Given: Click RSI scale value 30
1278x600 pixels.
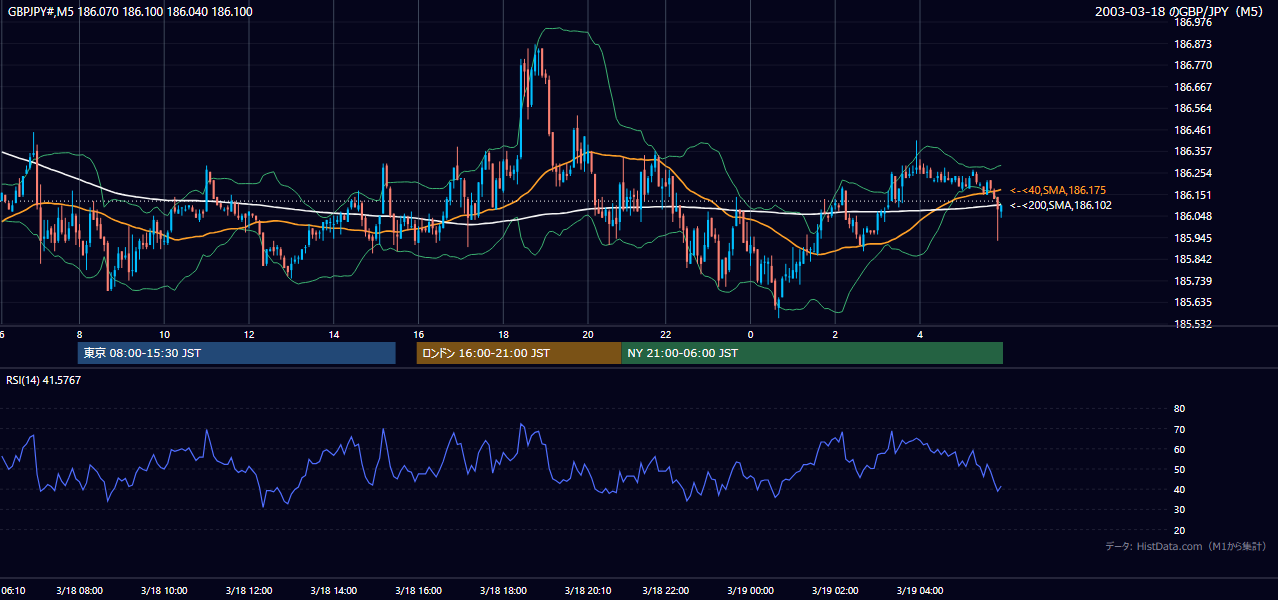Looking at the screenshot, I should (1179, 510).
